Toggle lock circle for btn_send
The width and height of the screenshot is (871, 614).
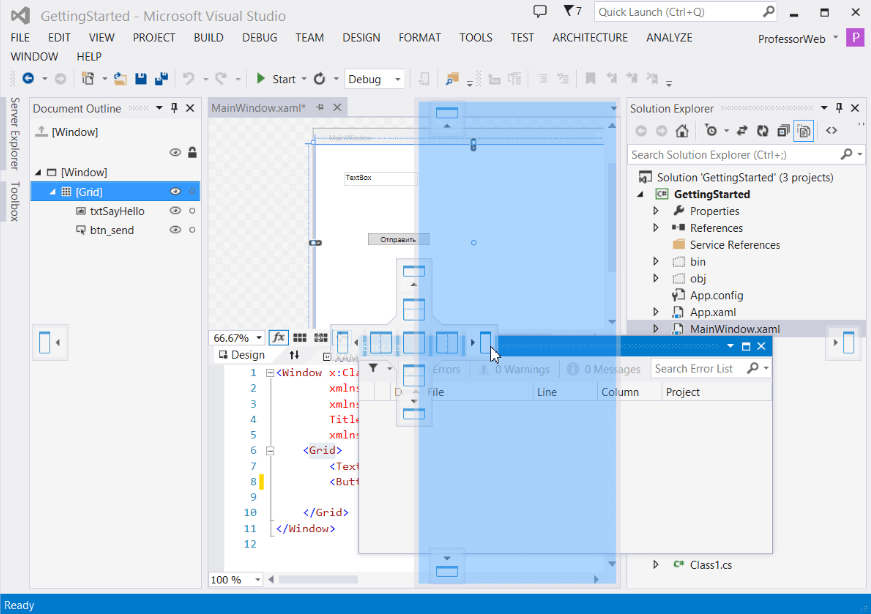192,229
